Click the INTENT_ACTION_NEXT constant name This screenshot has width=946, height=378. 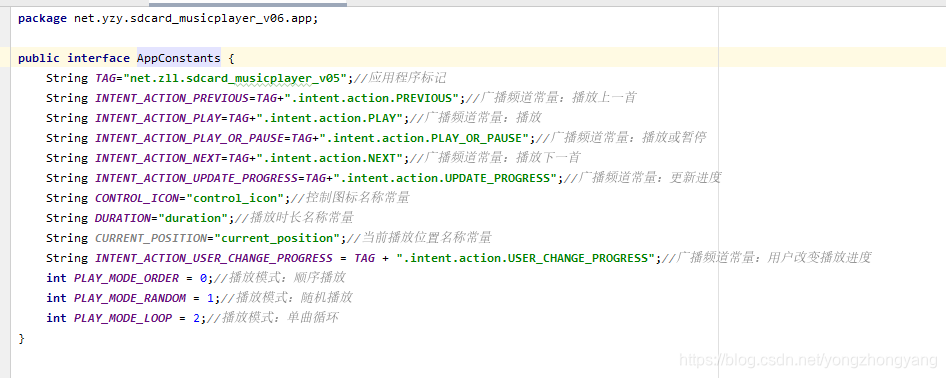tap(157, 158)
